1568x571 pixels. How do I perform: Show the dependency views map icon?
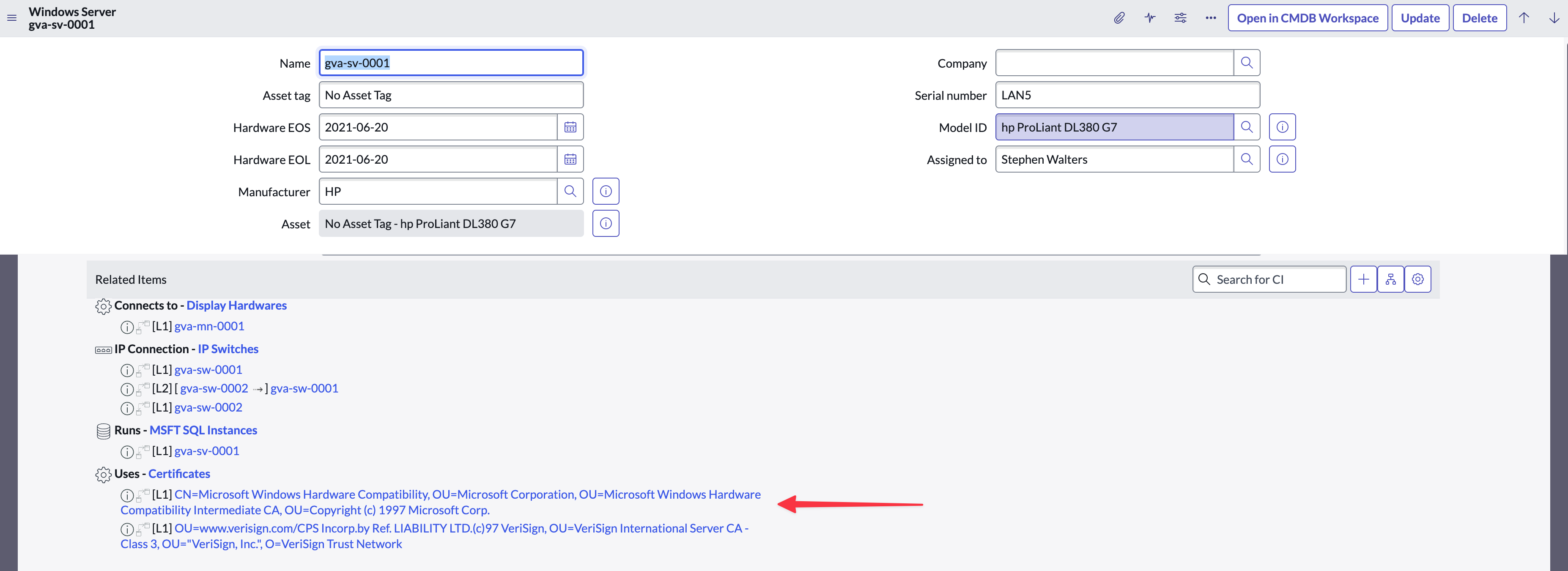1390,280
